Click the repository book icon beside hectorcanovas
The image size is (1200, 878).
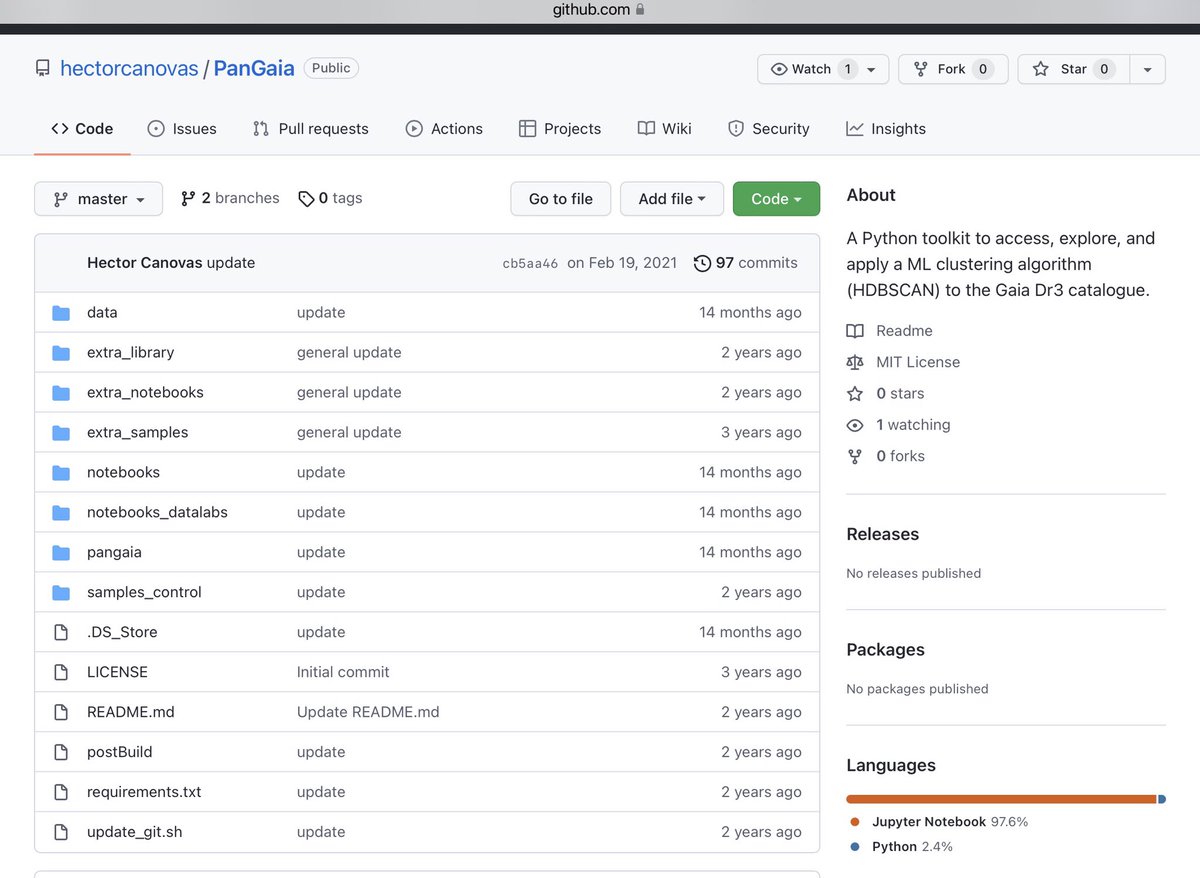(42, 69)
